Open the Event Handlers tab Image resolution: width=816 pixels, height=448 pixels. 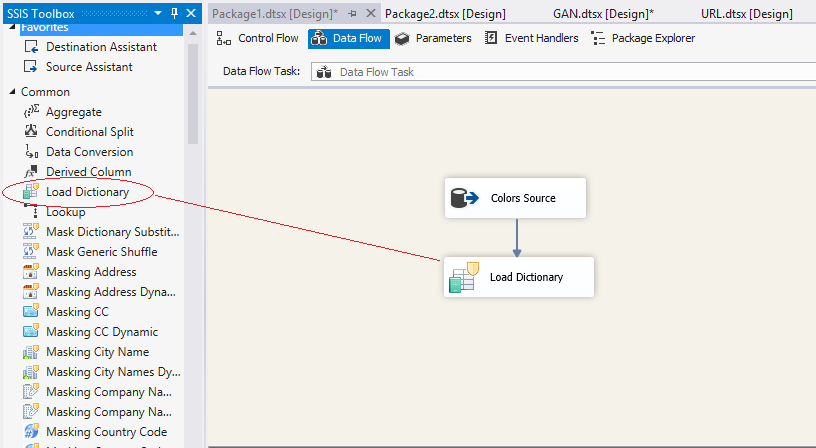click(x=531, y=38)
